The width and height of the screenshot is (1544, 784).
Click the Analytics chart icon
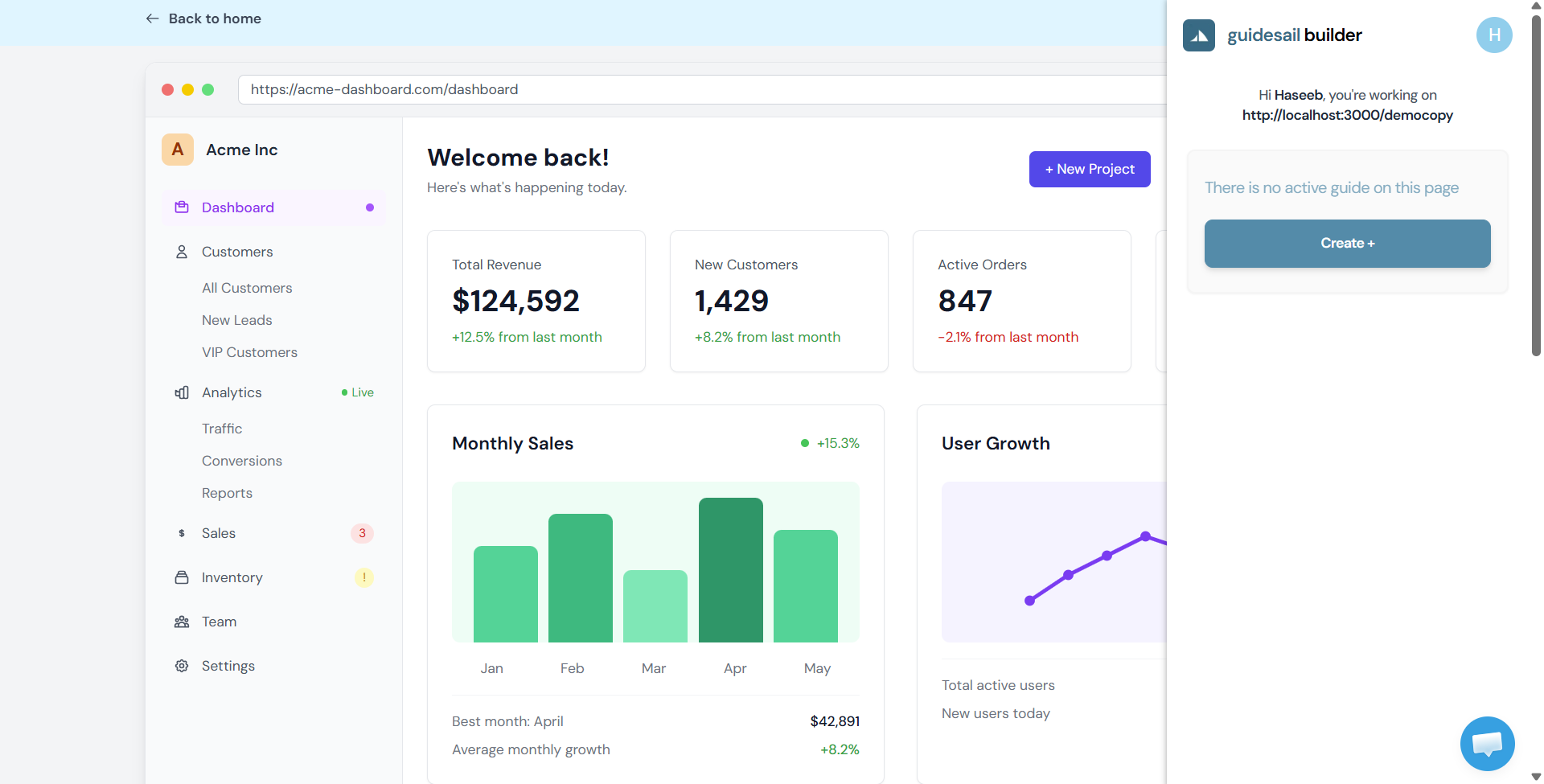(182, 392)
